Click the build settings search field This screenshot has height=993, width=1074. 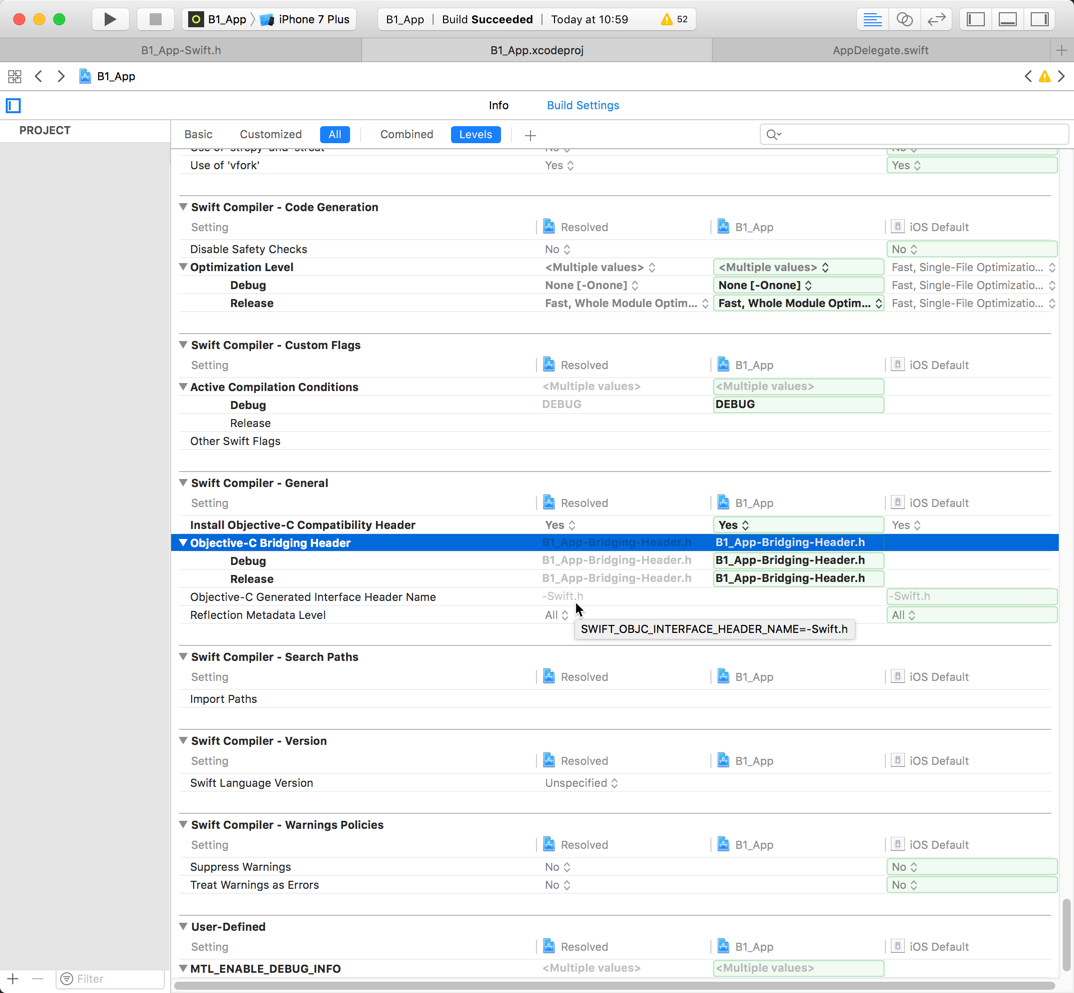click(x=914, y=134)
